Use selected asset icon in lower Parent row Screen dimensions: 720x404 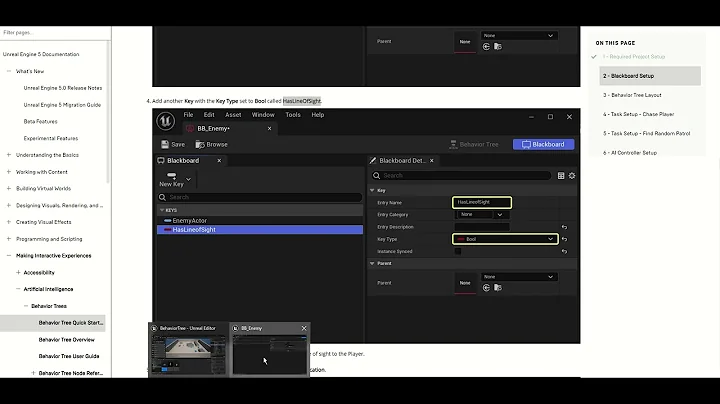pos(486,288)
